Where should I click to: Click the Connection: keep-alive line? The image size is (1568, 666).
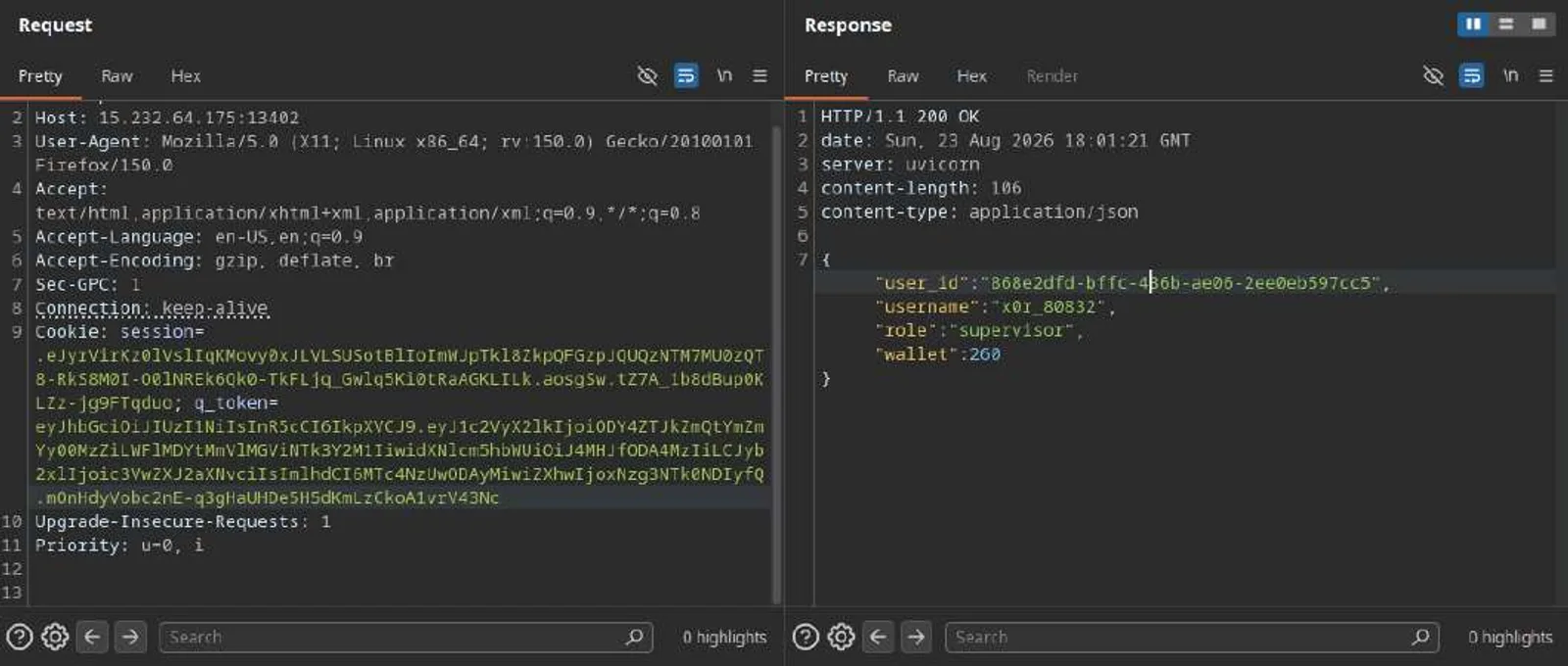click(151, 309)
